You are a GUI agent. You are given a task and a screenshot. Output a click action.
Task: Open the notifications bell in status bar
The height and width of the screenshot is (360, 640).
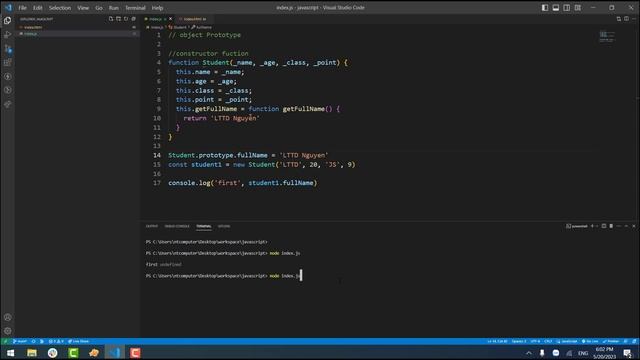(634, 341)
